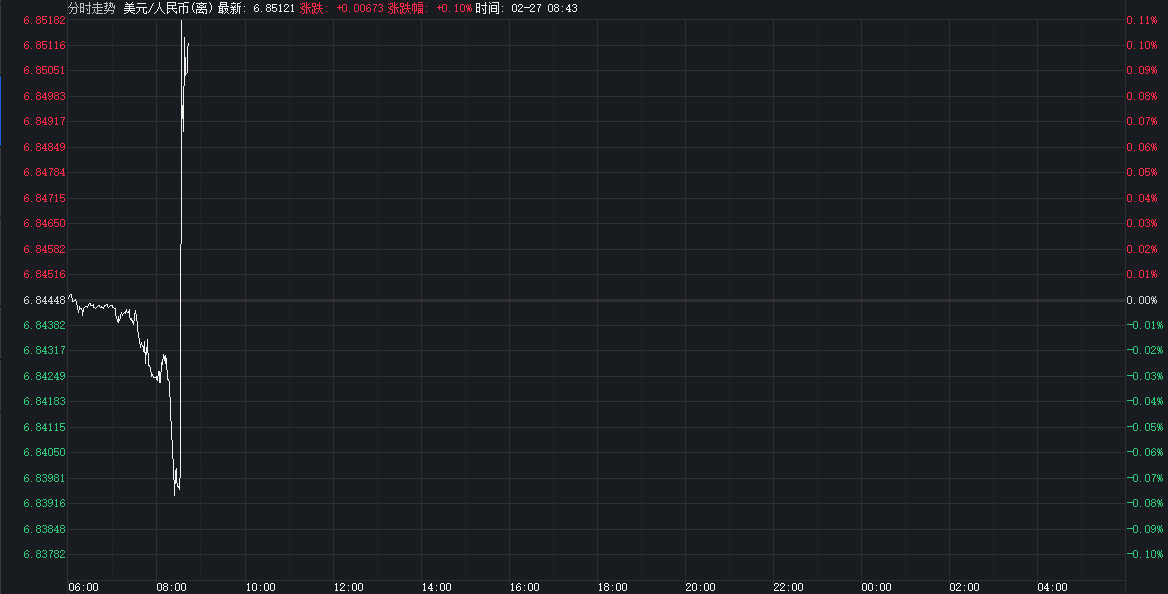Screen dimensions: 1168x594
Task: Select the 12:00 time axis label
Action: (348, 587)
